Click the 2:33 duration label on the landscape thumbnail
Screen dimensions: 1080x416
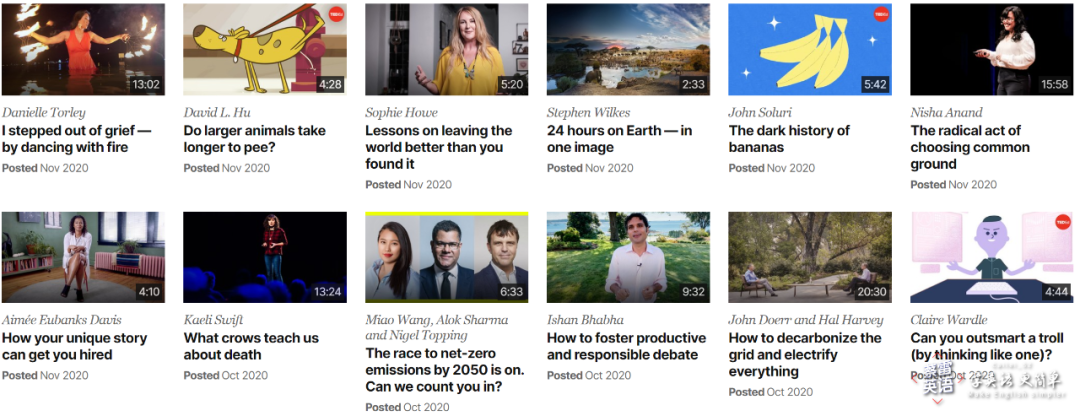pyautogui.click(x=694, y=85)
